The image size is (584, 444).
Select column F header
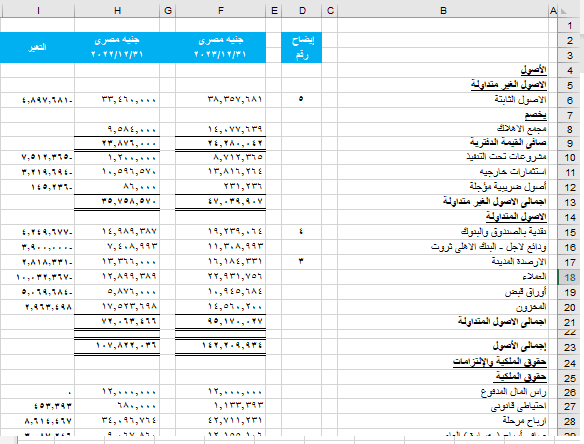[x=220, y=11]
